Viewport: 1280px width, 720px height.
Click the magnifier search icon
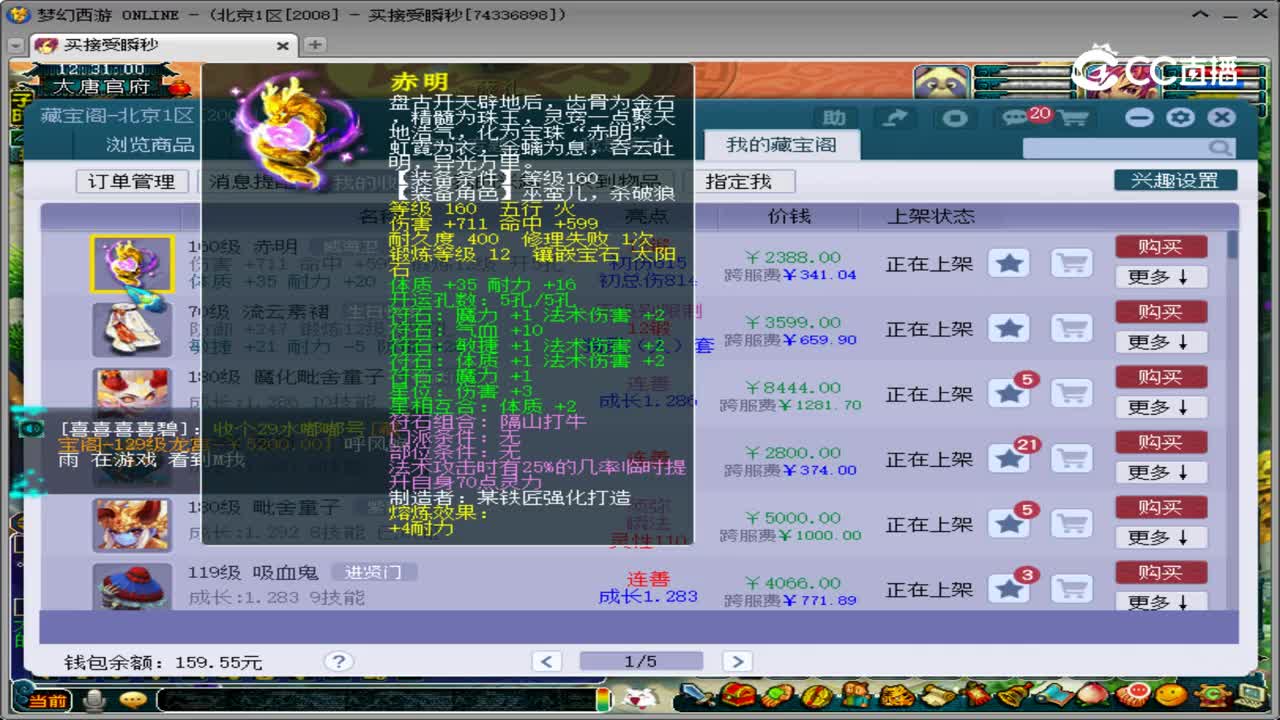[1220, 148]
